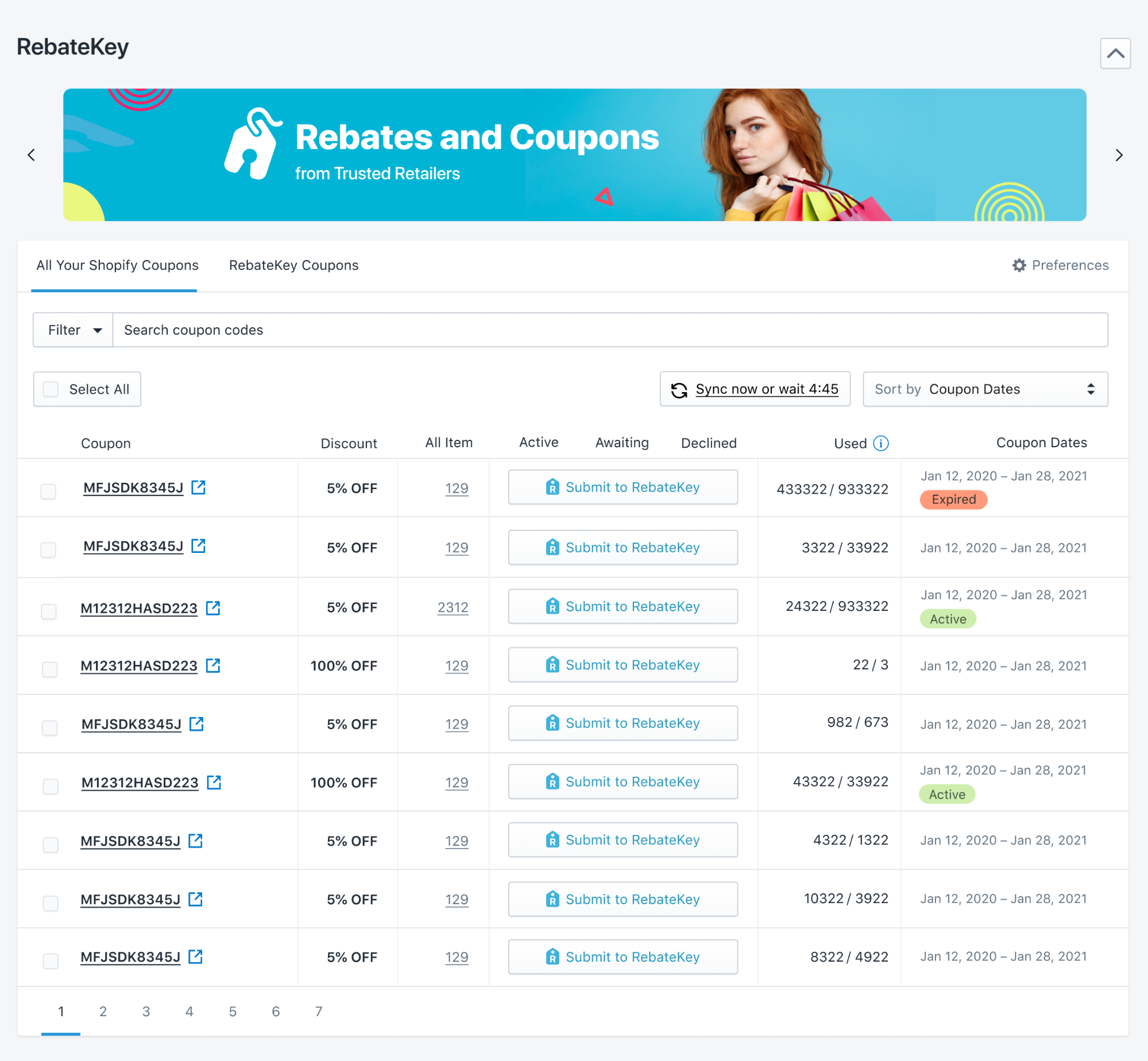
Task: Tick checkbox for the 22 / 3 used coupon
Action: [x=49, y=669]
